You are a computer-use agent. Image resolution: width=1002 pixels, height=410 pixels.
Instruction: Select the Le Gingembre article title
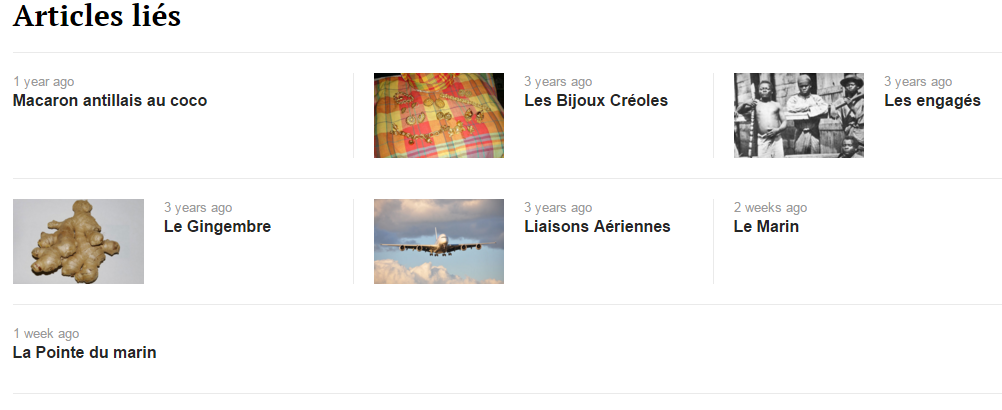pos(217,227)
